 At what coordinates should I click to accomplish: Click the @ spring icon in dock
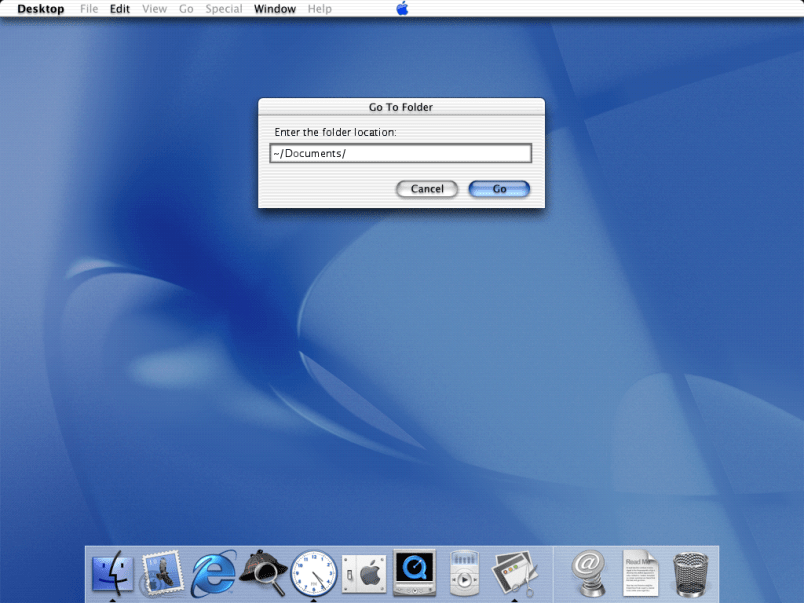pyautogui.click(x=590, y=573)
